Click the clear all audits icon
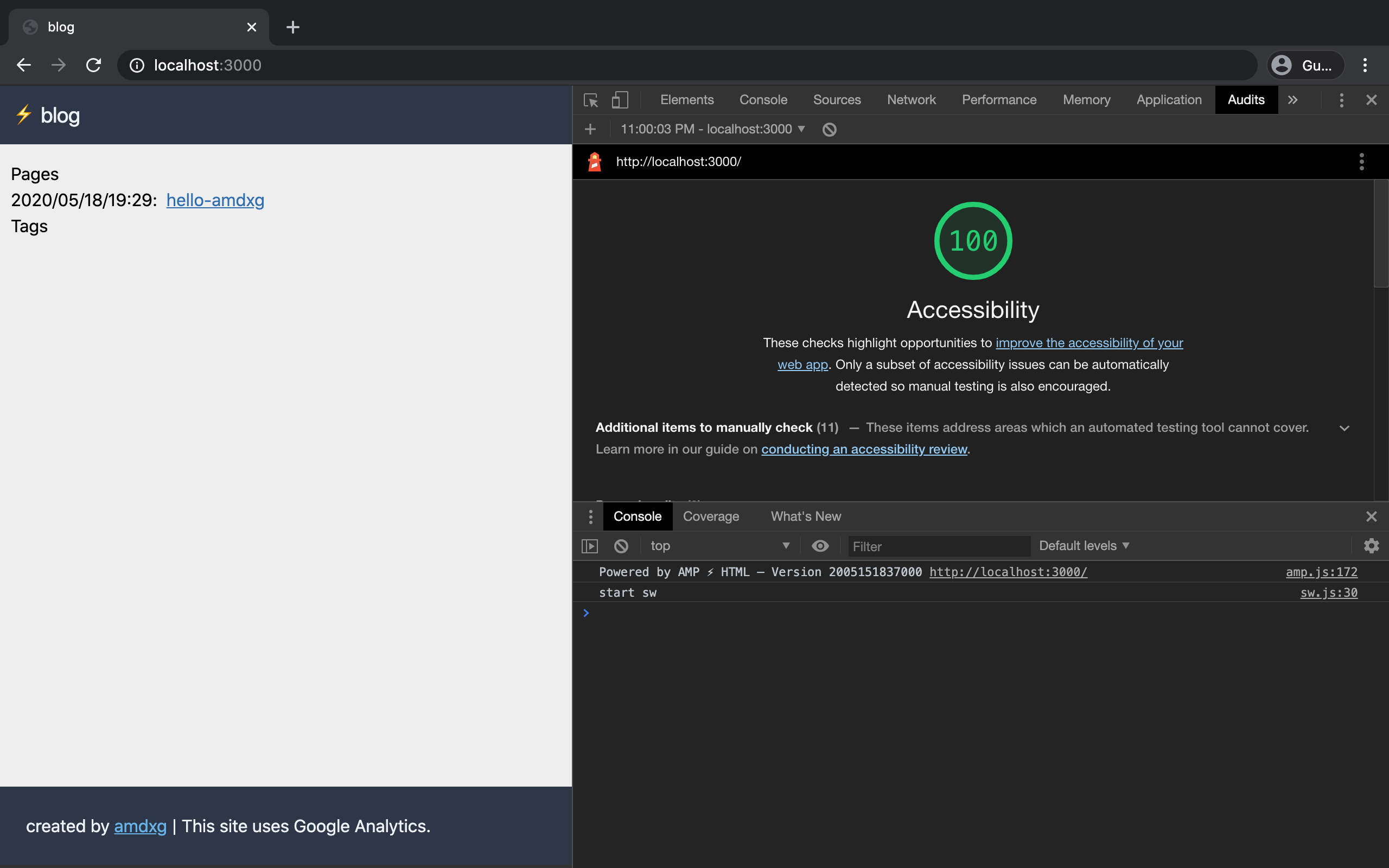 pyautogui.click(x=830, y=129)
